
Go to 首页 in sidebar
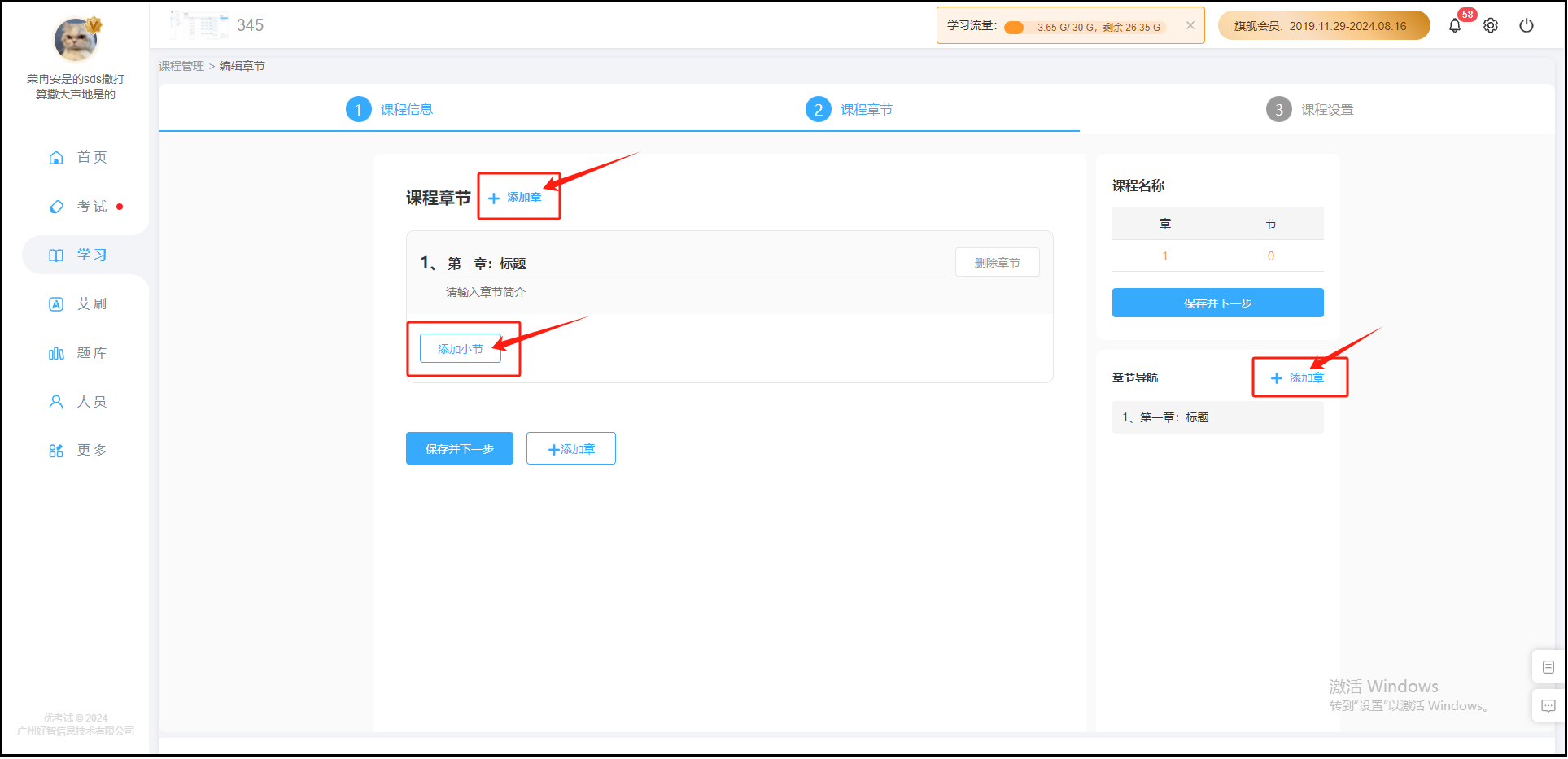pyautogui.click(x=78, y=157)
